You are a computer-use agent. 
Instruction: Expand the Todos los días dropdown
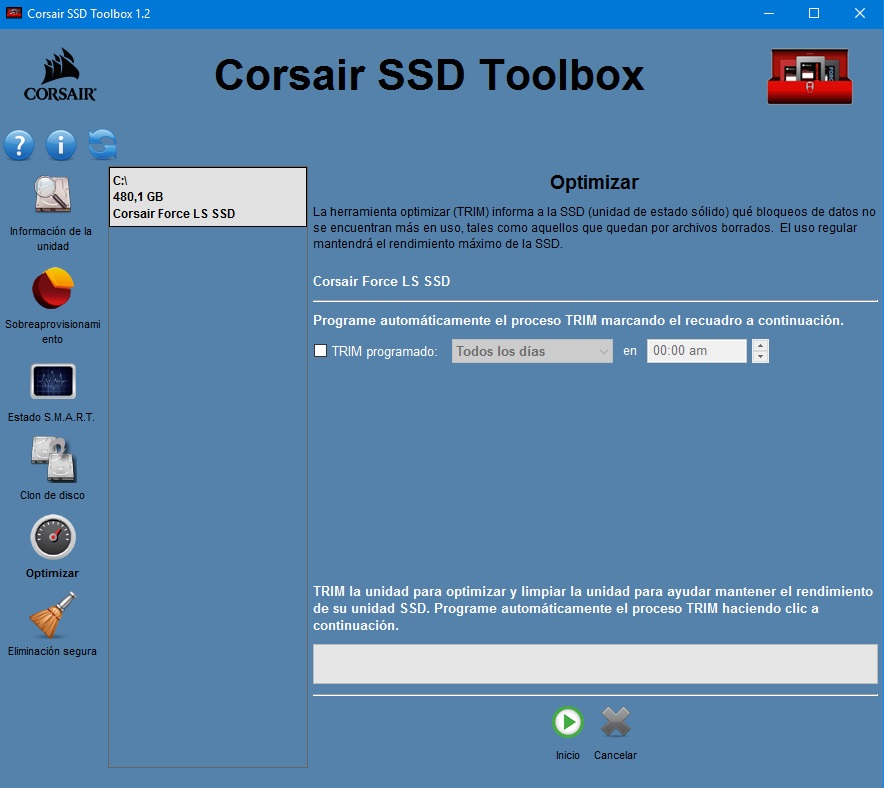[x=532, y=351]
